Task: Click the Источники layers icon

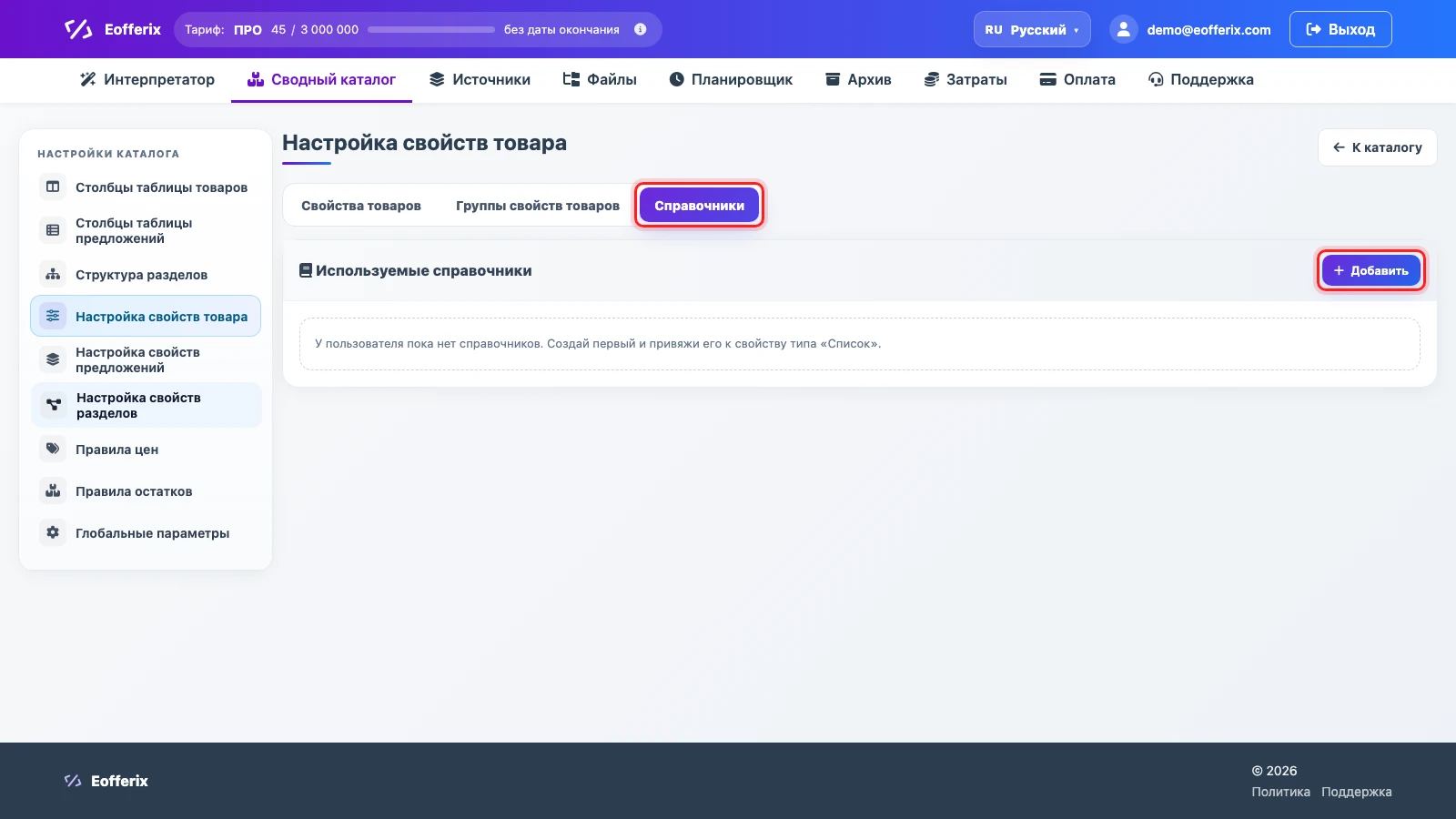Action: click(437, 79)
